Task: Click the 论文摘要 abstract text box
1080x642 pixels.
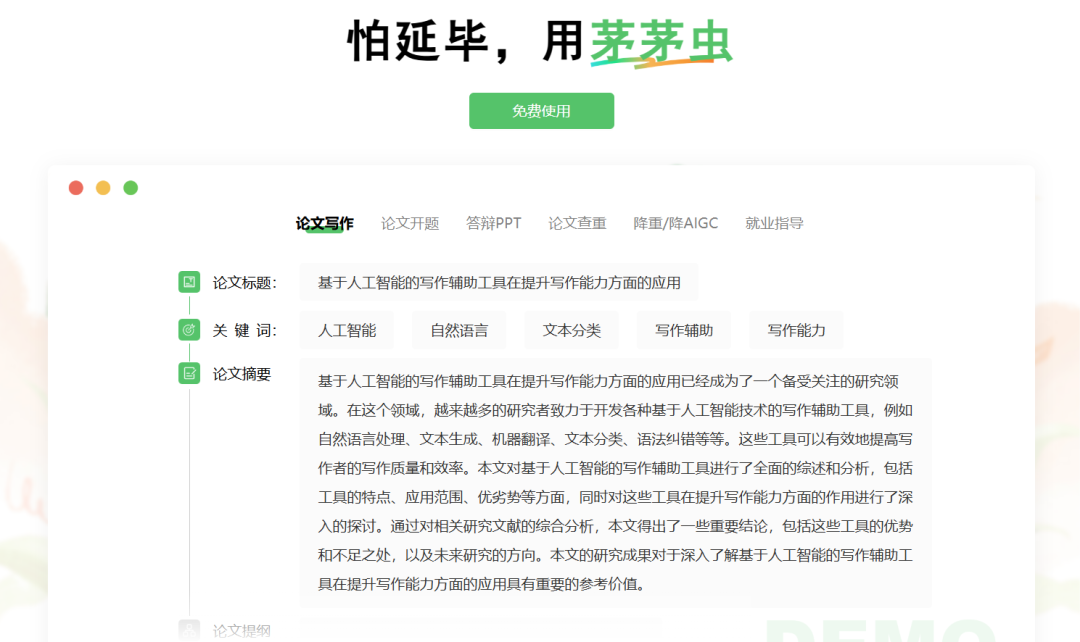Action: (616, 483)
